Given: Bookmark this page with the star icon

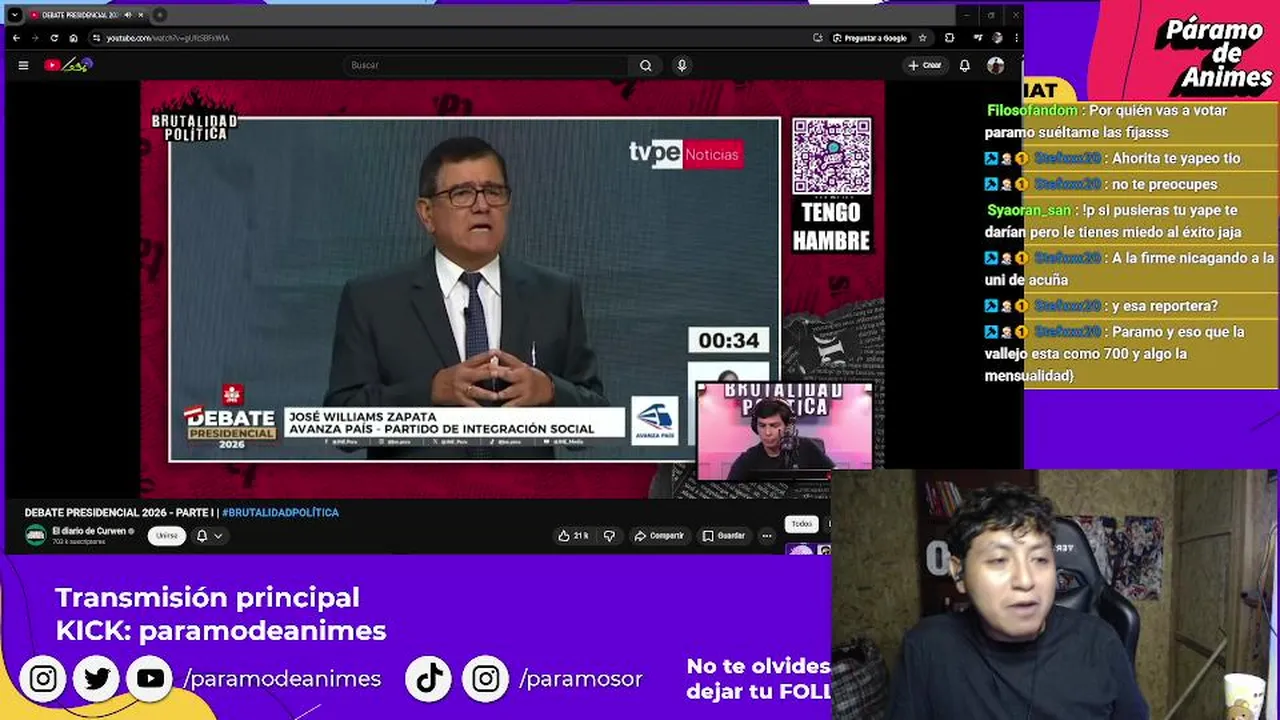Looking at the screenshot, I should (922, 38).
